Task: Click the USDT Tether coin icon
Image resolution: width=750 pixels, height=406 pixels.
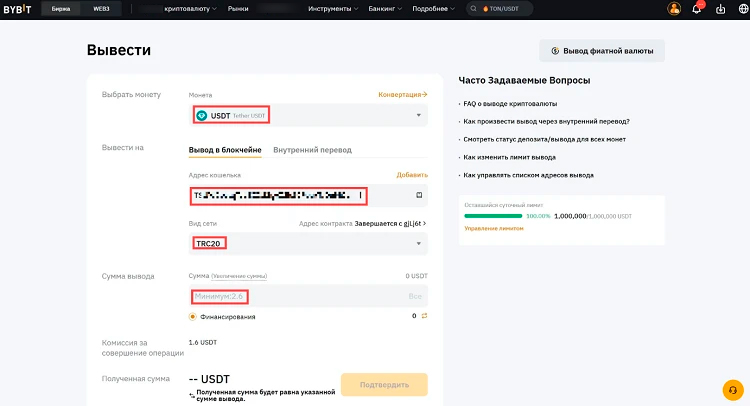Action: (x=201, y=116)
